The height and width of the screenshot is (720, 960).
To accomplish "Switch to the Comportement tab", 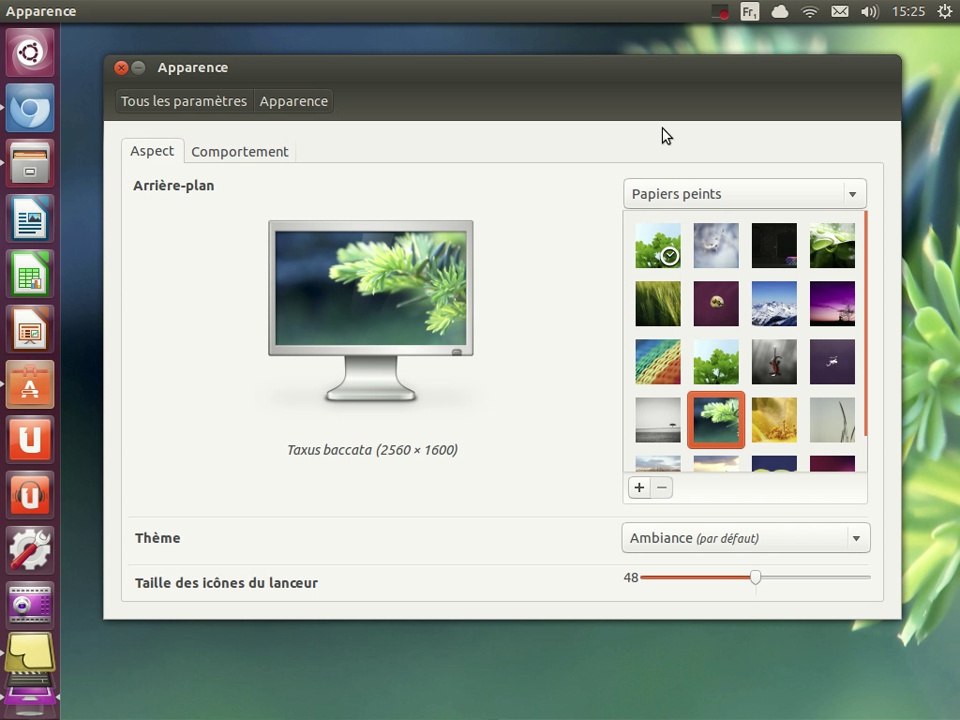I will (x=239, y=151).
